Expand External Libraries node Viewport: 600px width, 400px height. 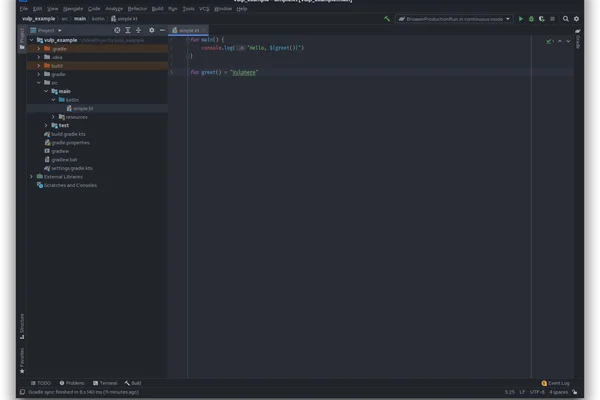click(x=31, y=176)
